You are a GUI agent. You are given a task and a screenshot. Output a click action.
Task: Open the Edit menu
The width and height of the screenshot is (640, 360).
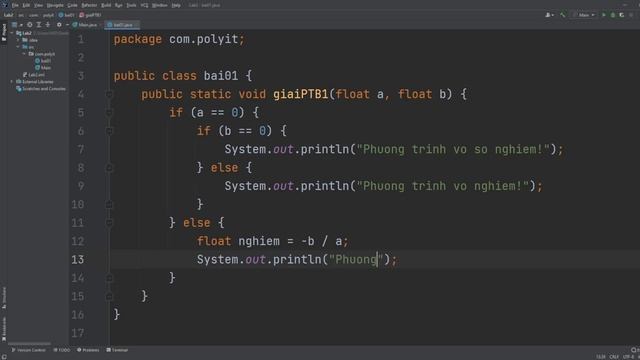(26, 5)
